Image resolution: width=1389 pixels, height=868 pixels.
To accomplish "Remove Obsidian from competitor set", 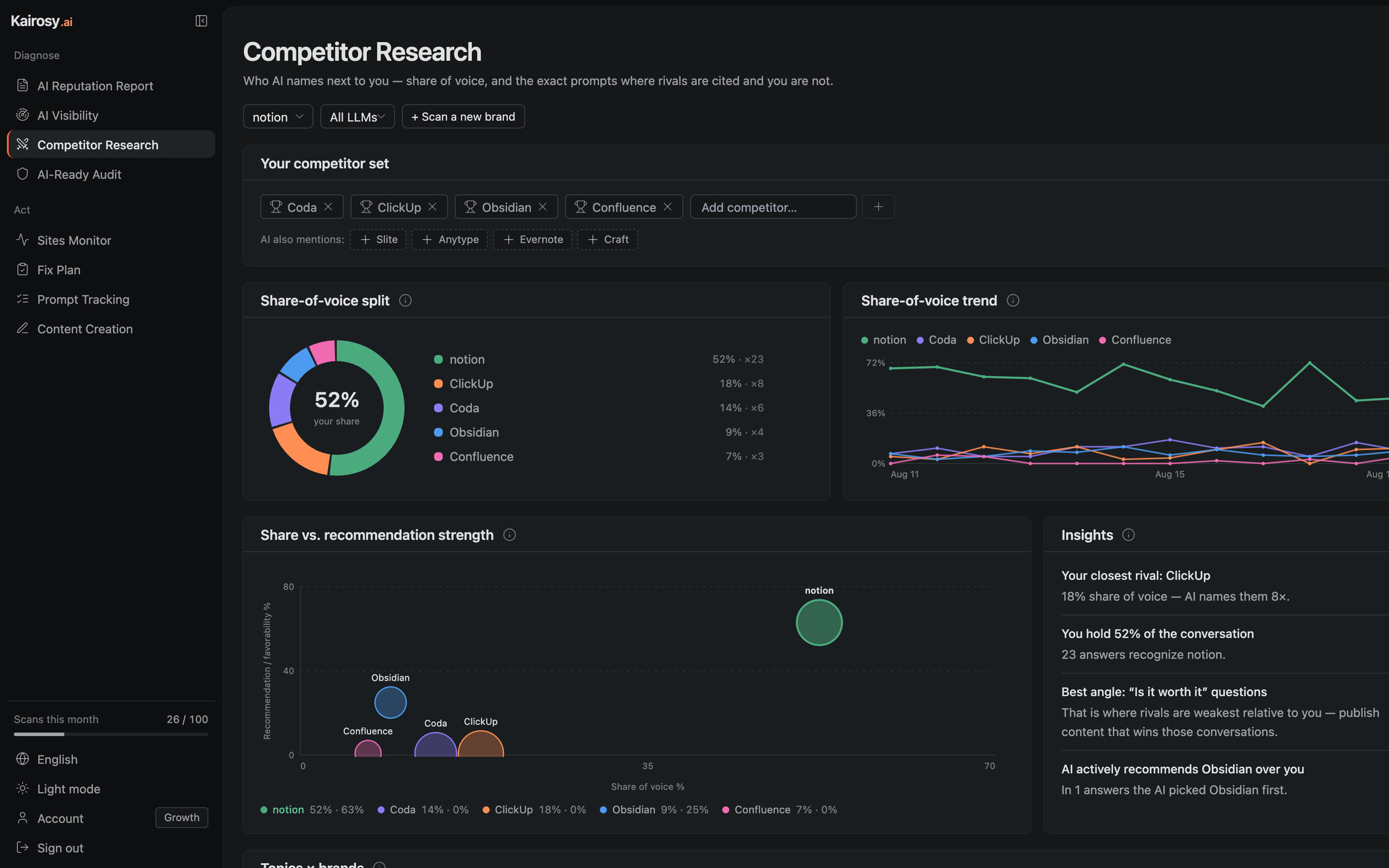I will coord(542,207).
